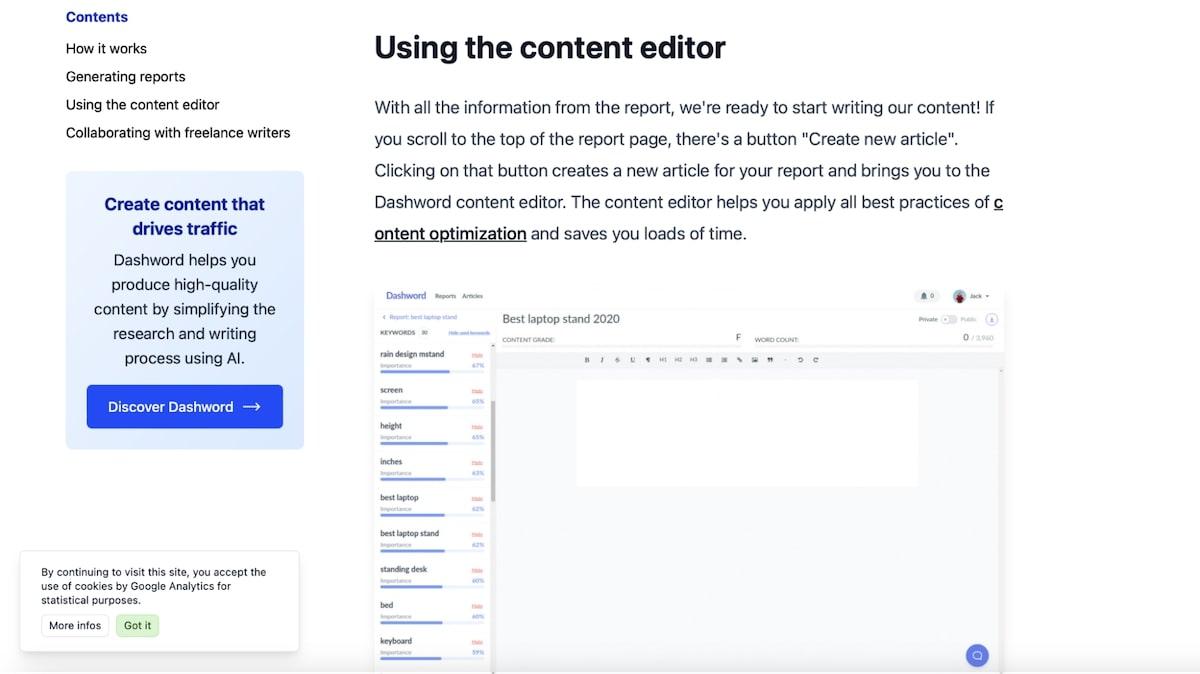Insert a bulleted list

[709, 360]
